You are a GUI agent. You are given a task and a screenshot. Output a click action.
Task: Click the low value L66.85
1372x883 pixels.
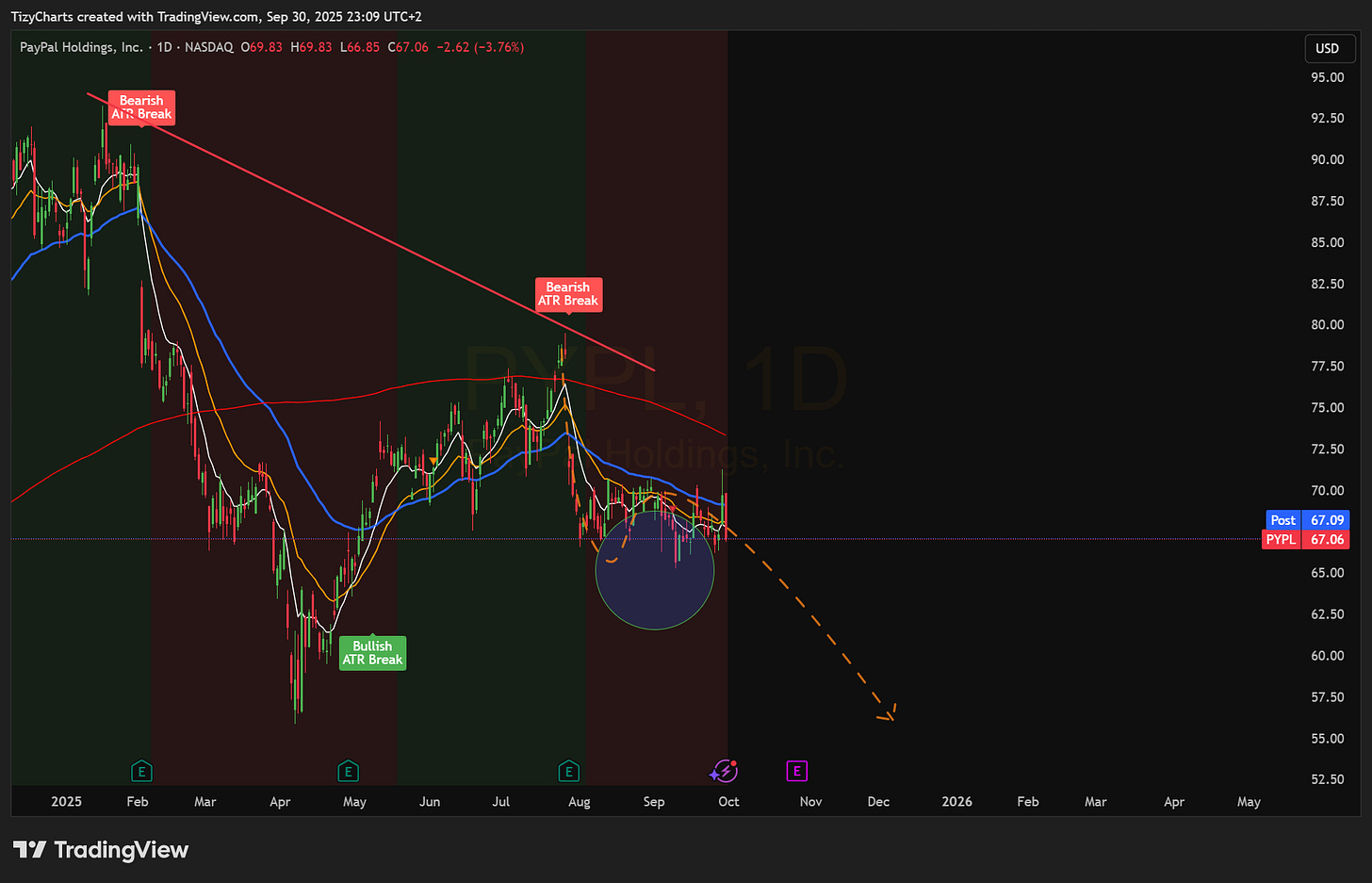(x=360, y=47)
